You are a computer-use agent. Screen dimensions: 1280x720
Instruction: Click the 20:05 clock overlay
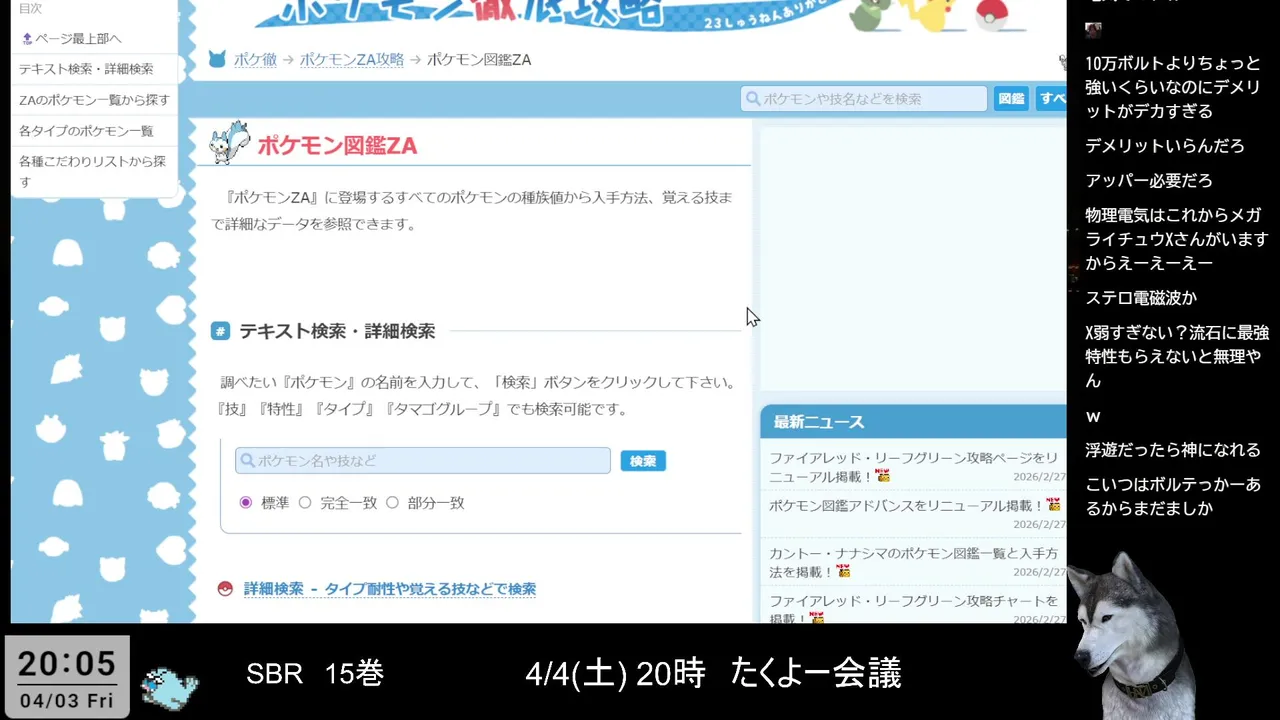(x=67, y=664)
